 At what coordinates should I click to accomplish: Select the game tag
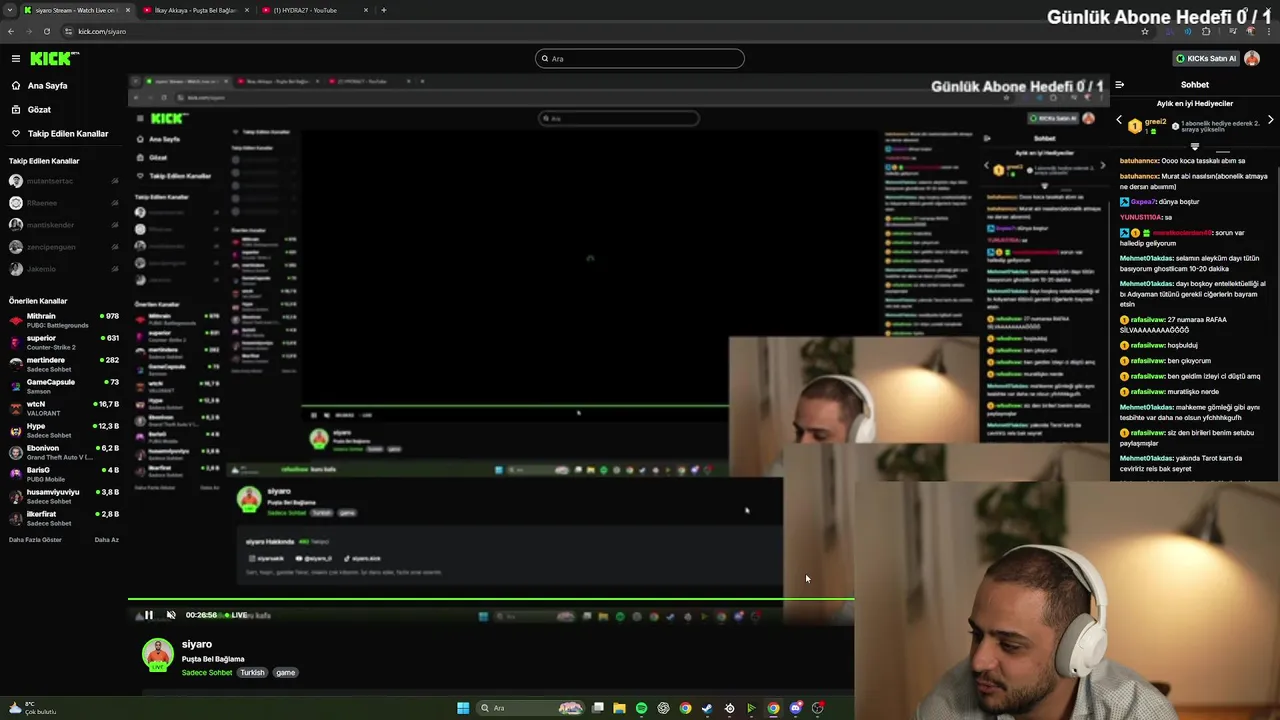[x=286, y=673]
